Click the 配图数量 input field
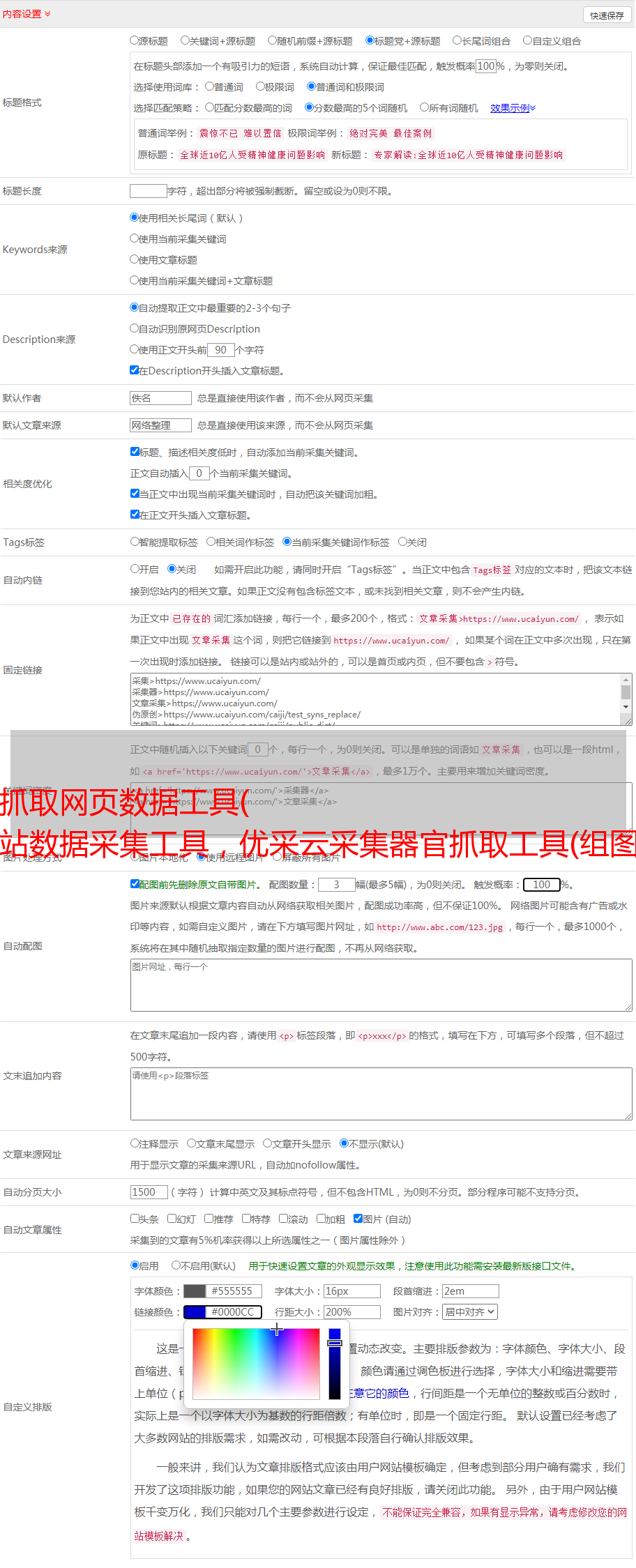The height and width of the screenshot is (1568, 636). pos(337,885)
